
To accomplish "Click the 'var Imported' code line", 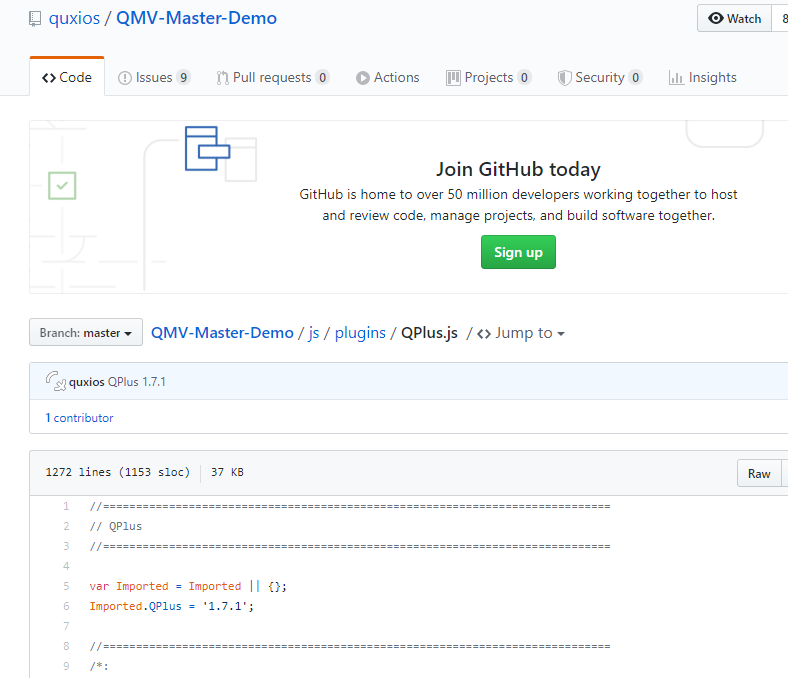I will 188,586.
